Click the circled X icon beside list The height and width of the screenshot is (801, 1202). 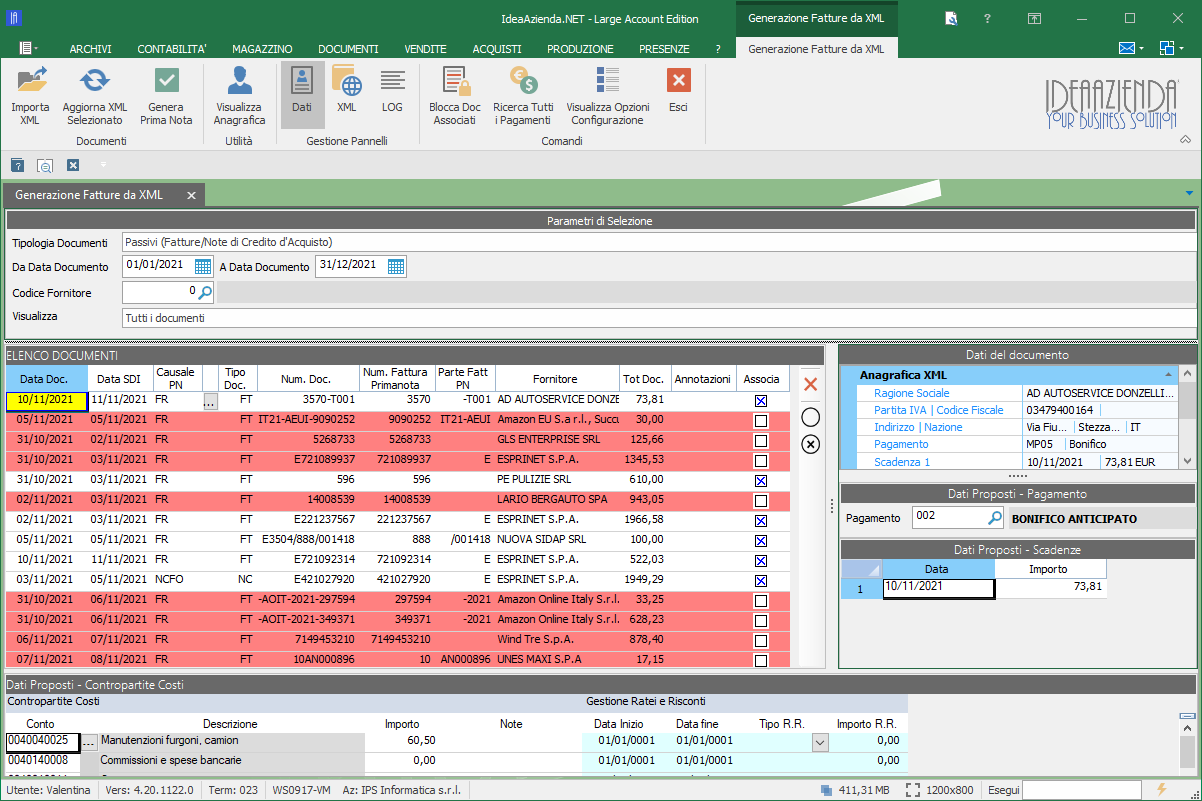pos(811,444)
